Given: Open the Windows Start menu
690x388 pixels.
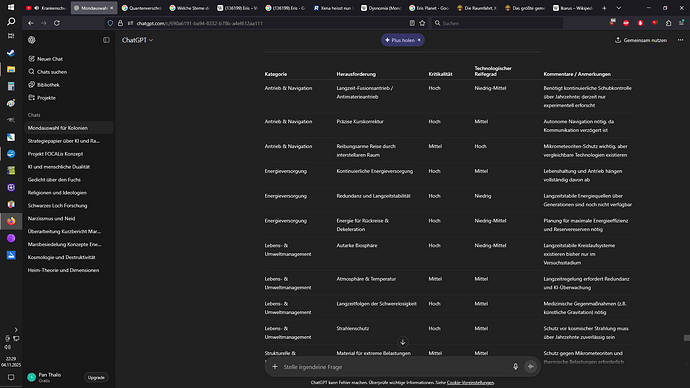Looking at the screenshot, I should (x=11, y=7).
